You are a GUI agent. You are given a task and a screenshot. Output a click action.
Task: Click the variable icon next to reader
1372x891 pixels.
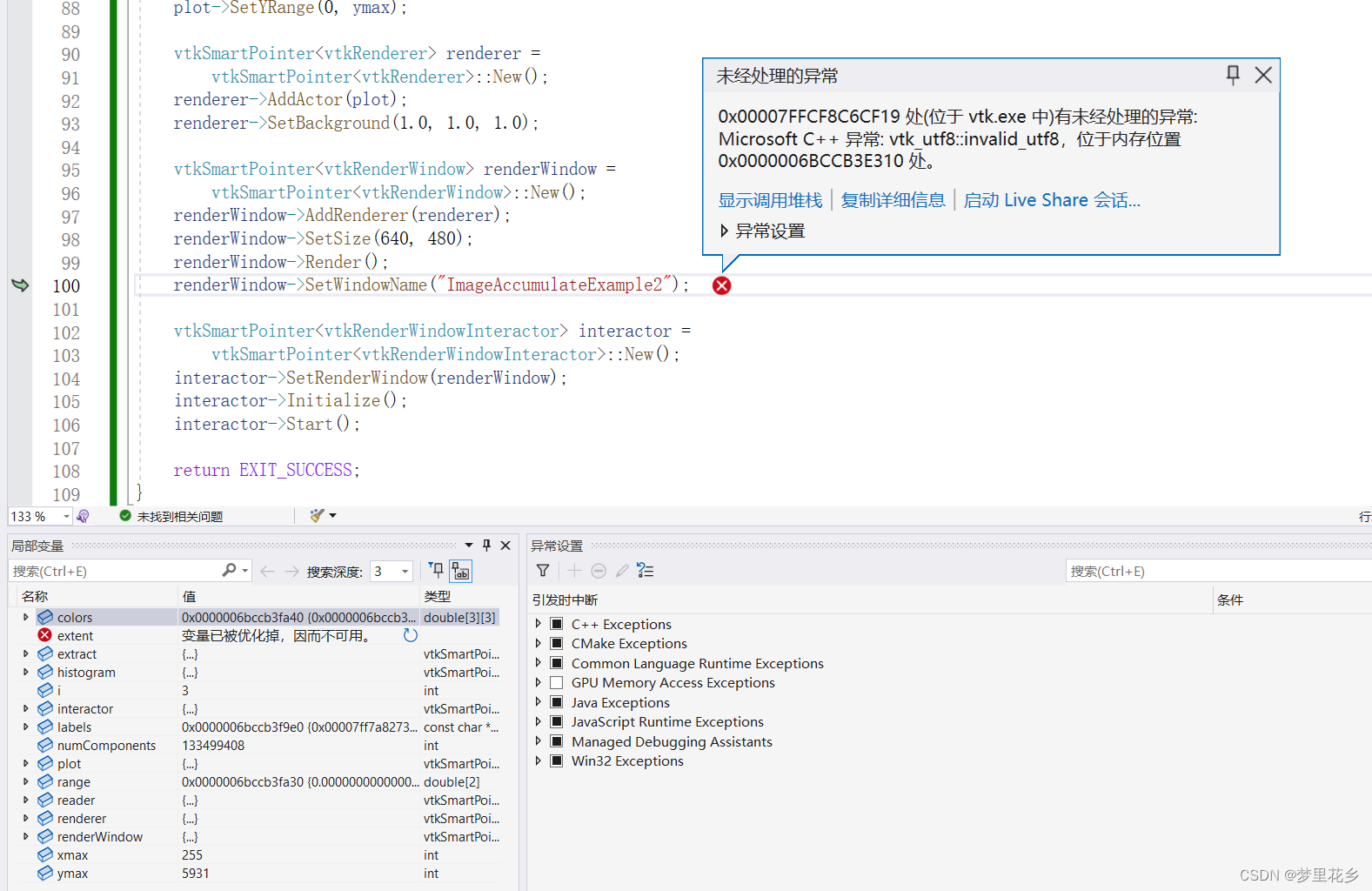pos(45,800)
